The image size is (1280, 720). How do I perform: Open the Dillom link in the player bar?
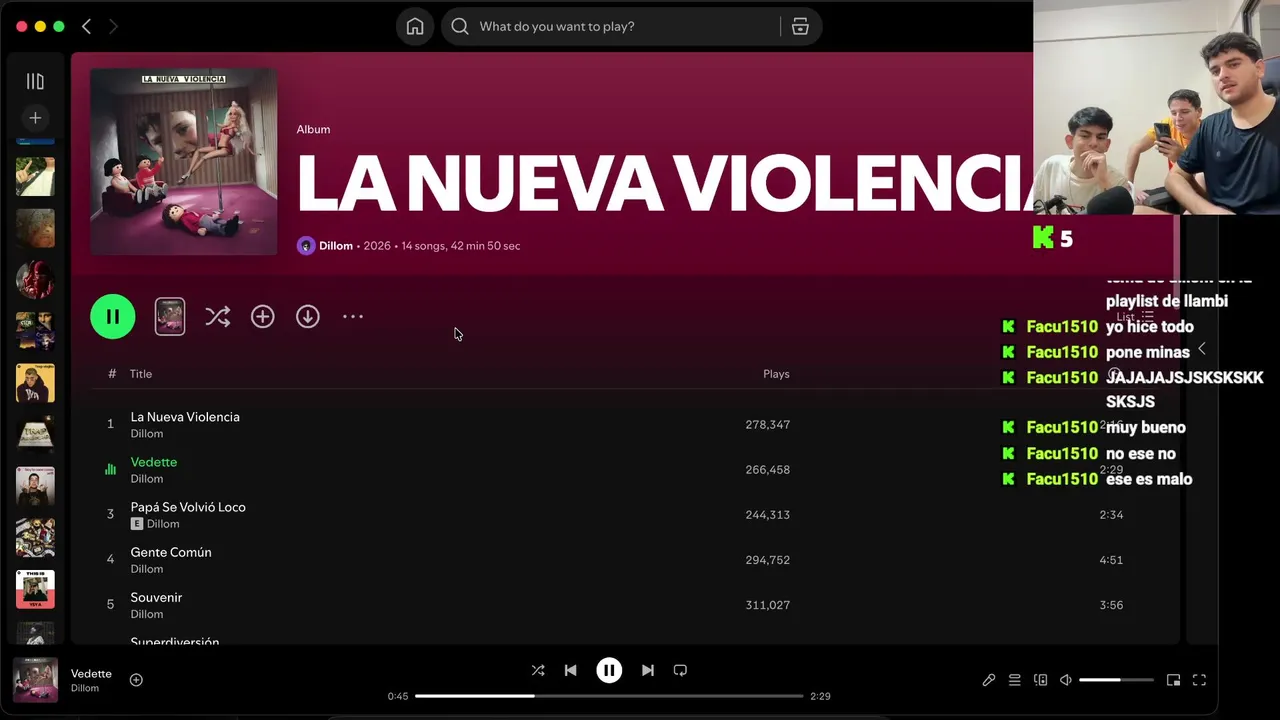coord(85,688)
